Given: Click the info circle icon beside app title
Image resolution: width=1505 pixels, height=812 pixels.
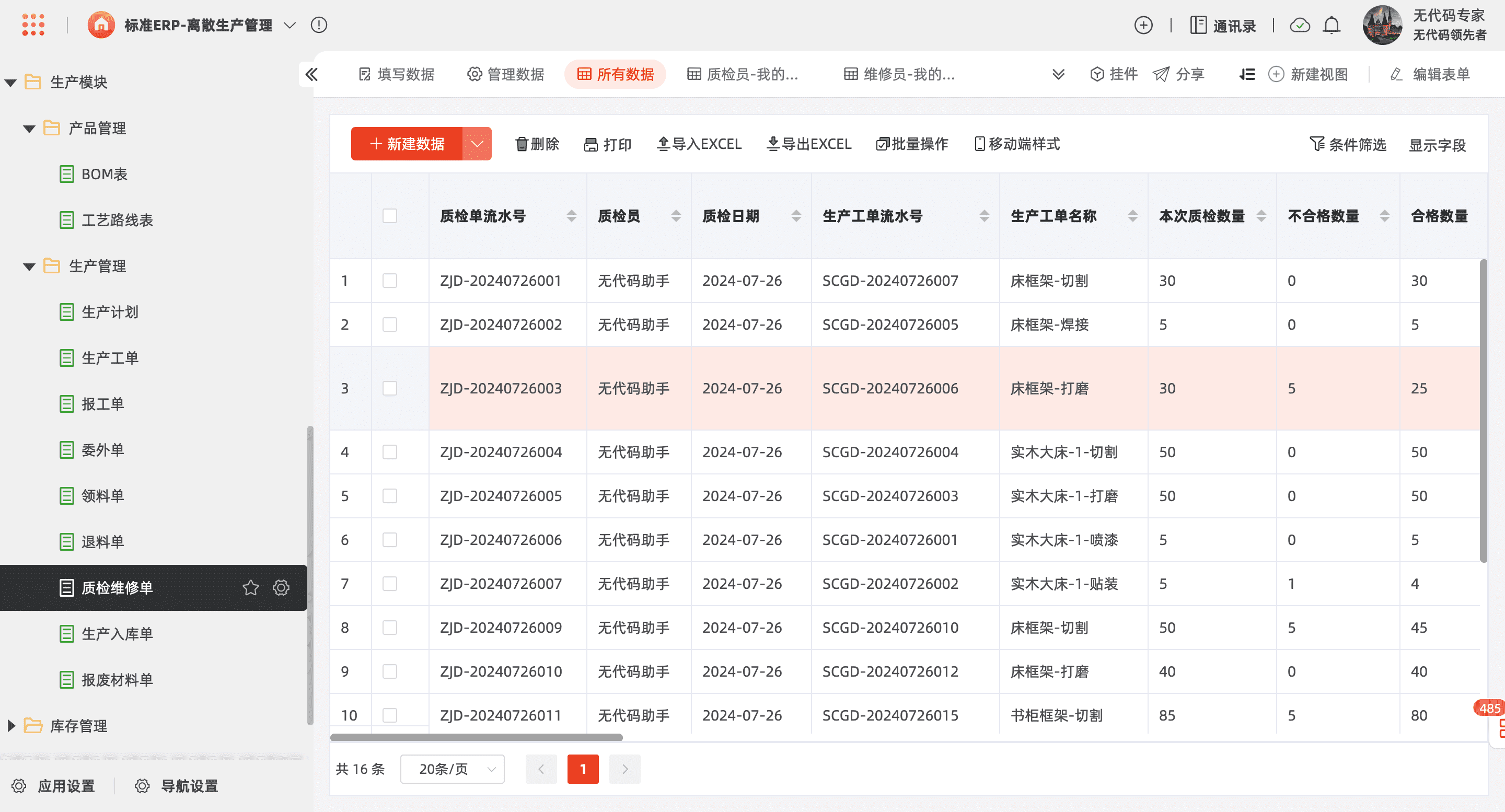Looking at the screenshot, I should pos(319,25).
